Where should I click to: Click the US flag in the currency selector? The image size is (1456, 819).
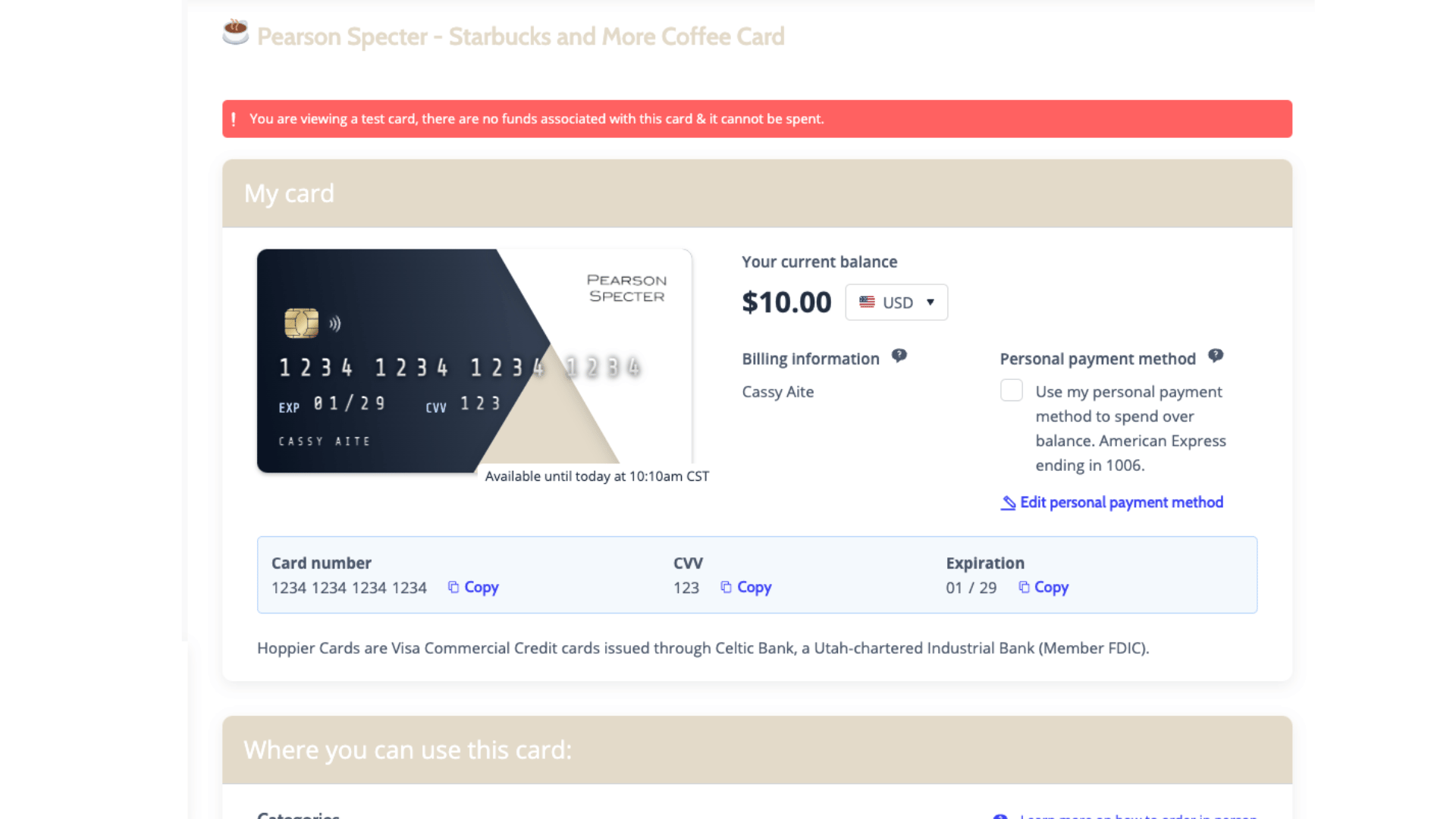(868, 302)
